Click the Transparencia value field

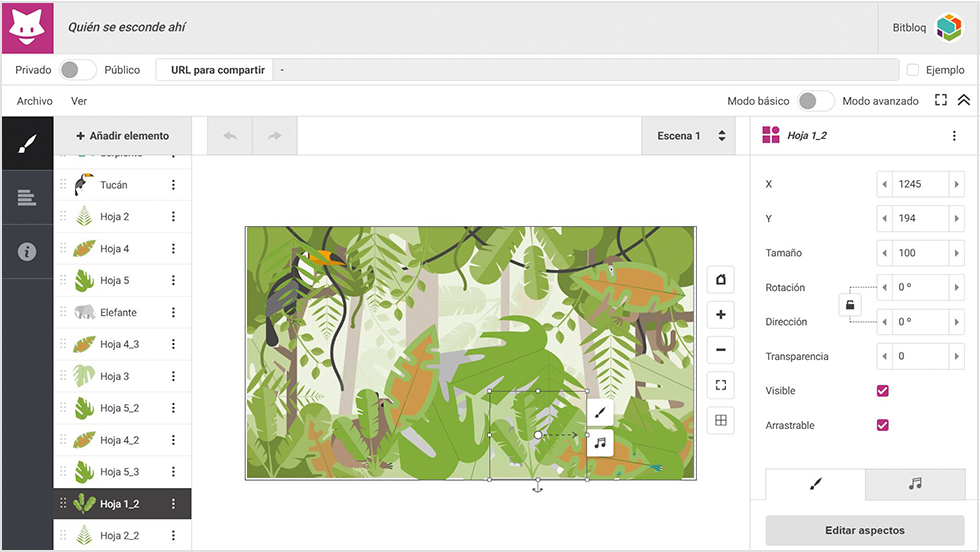[920, 356]
